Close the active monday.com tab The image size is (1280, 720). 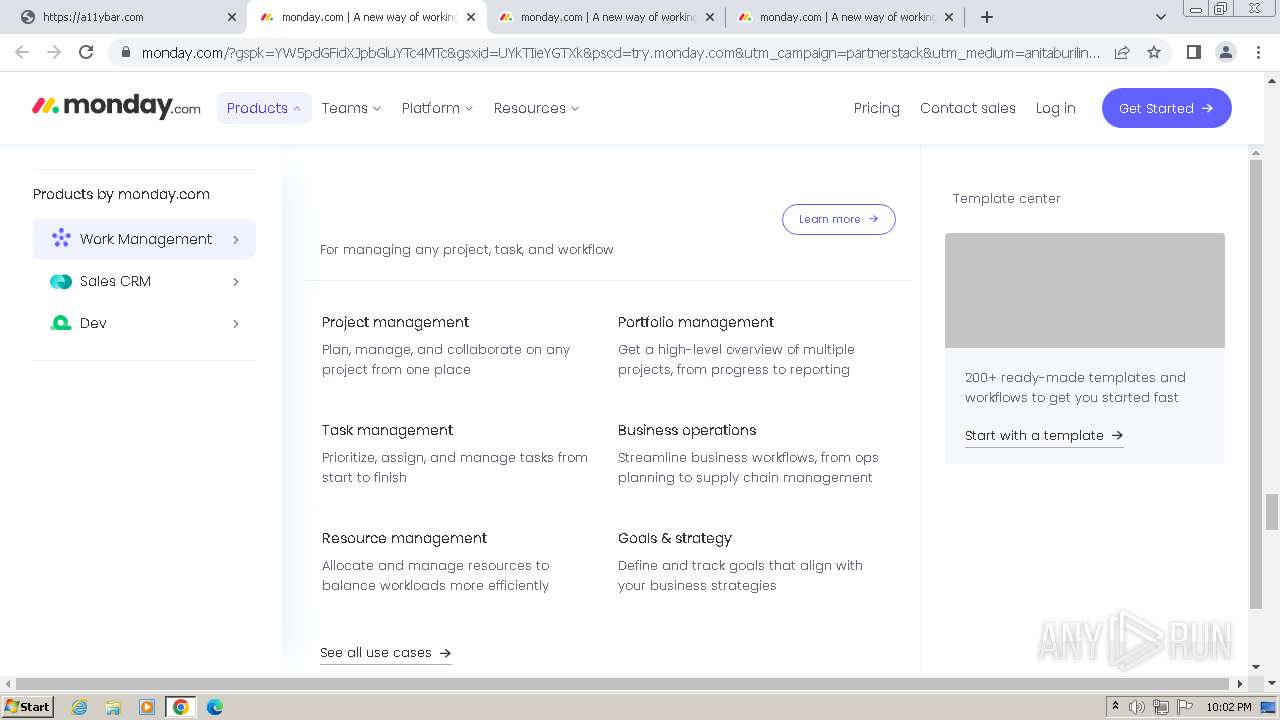pyautogui.click(x=471, y=17)
